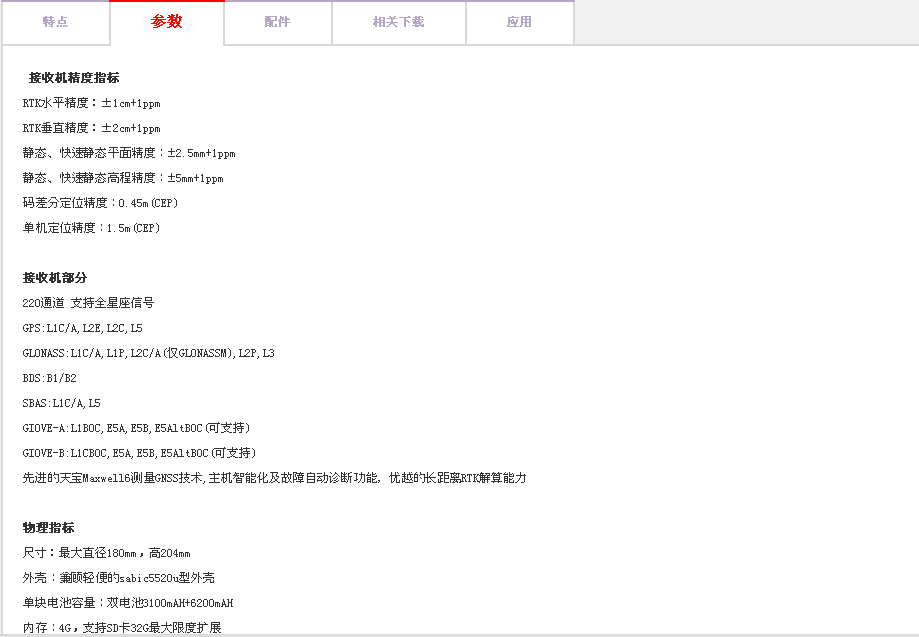
Task: Click the GIOVE-A signal specification line
Action: pyautogui.click(x=136, y=428)
